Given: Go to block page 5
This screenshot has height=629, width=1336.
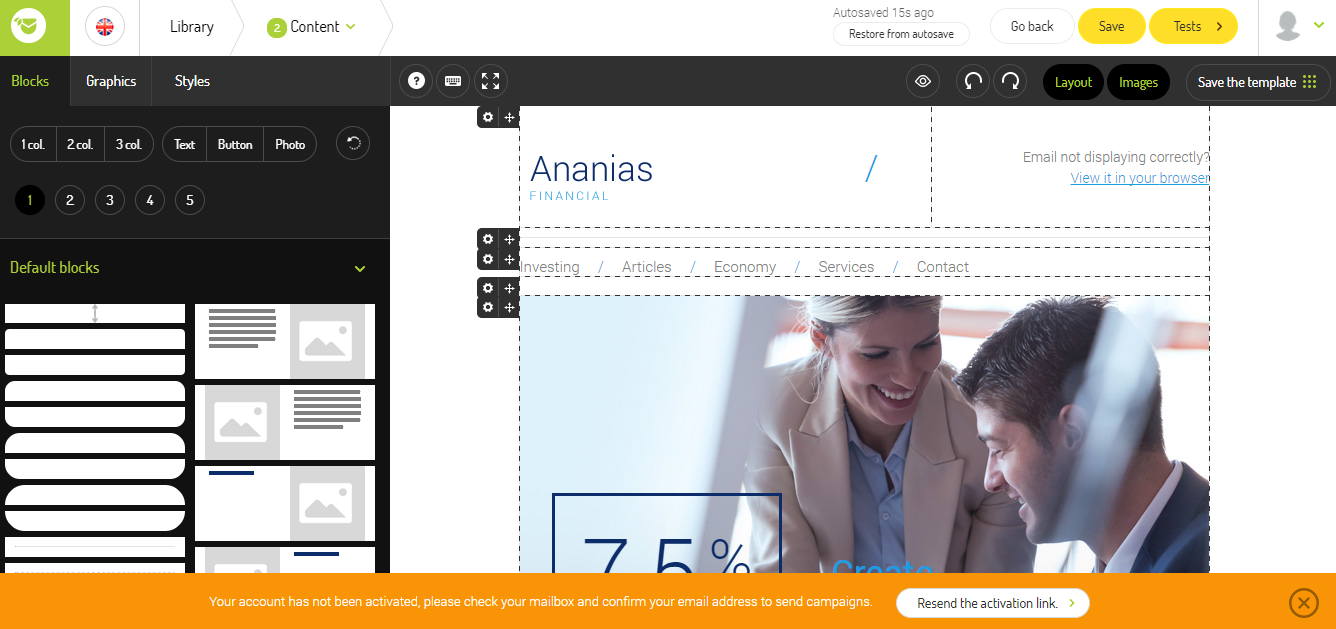Looking at the screenshot, I should tap(190, 200).
